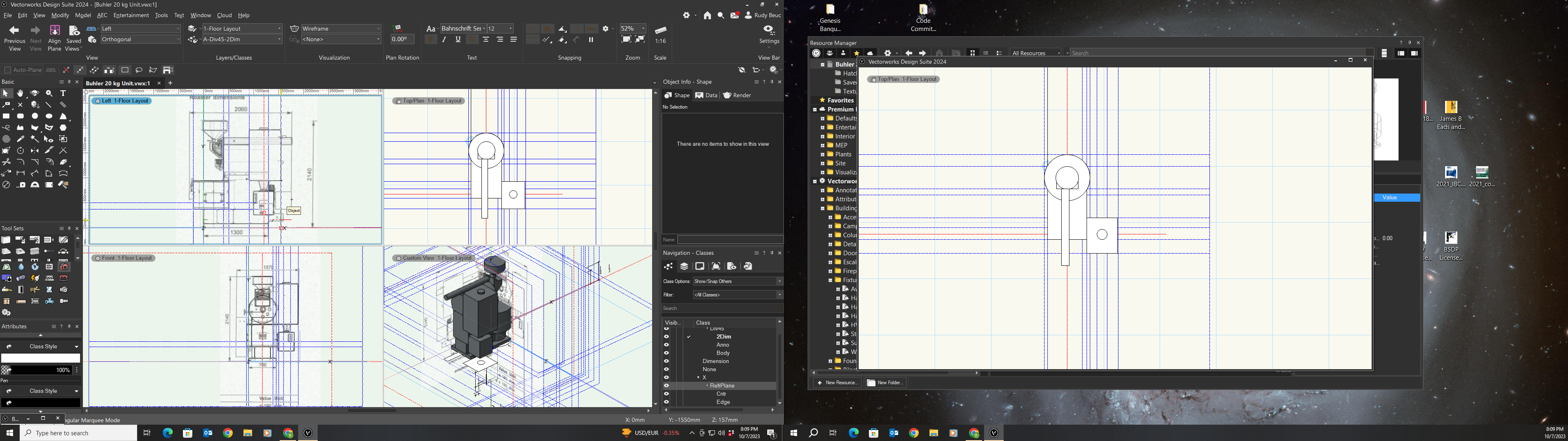Select Lasso selection mode in tool bar

[139, 70]
